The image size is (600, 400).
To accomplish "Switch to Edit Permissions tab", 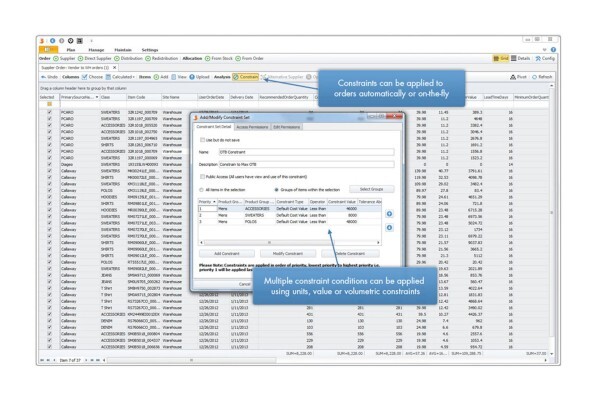I will [287, 127].
